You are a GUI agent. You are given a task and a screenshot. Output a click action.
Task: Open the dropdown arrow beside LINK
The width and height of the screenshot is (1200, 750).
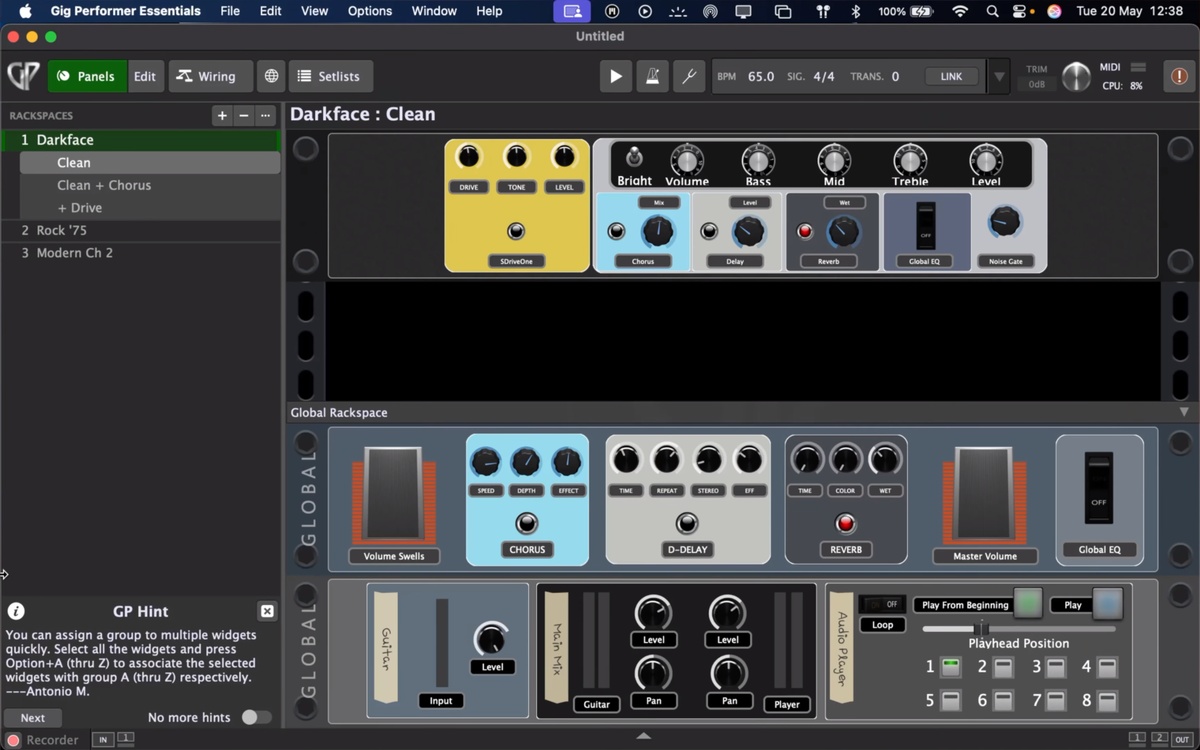tap(998, 76)
